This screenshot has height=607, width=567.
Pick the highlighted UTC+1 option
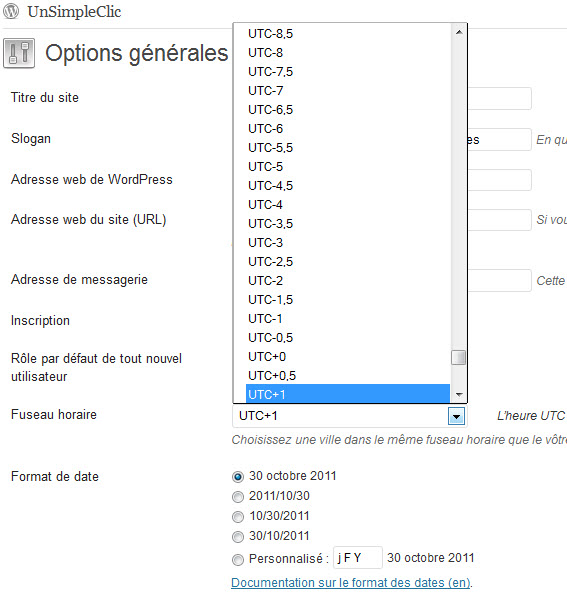pos(348,394)
